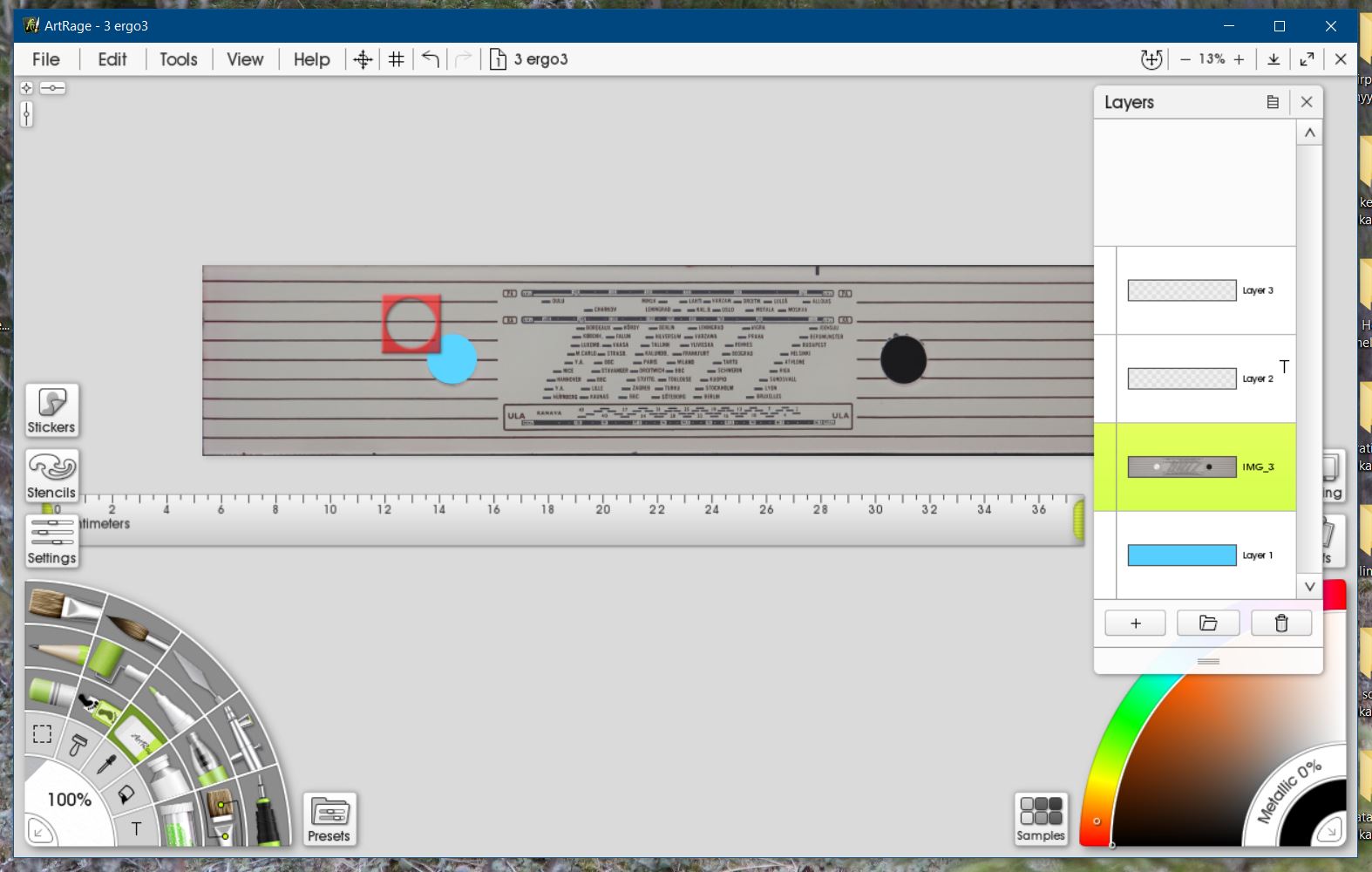Select the Cloner stamp tool
The image size is (1372, 872).
pos(78,744)
